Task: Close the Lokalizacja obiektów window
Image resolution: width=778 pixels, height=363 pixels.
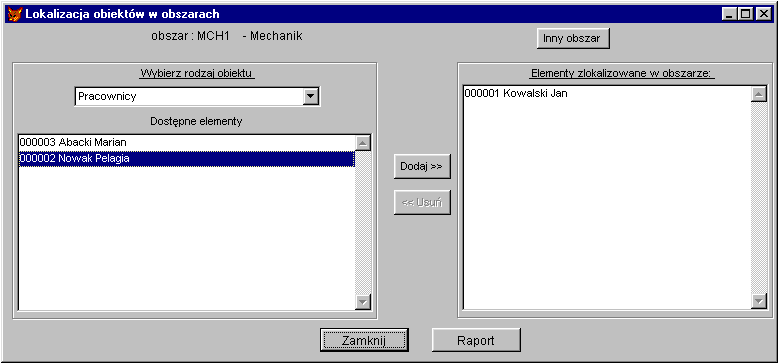Action: tap(763, 14)
